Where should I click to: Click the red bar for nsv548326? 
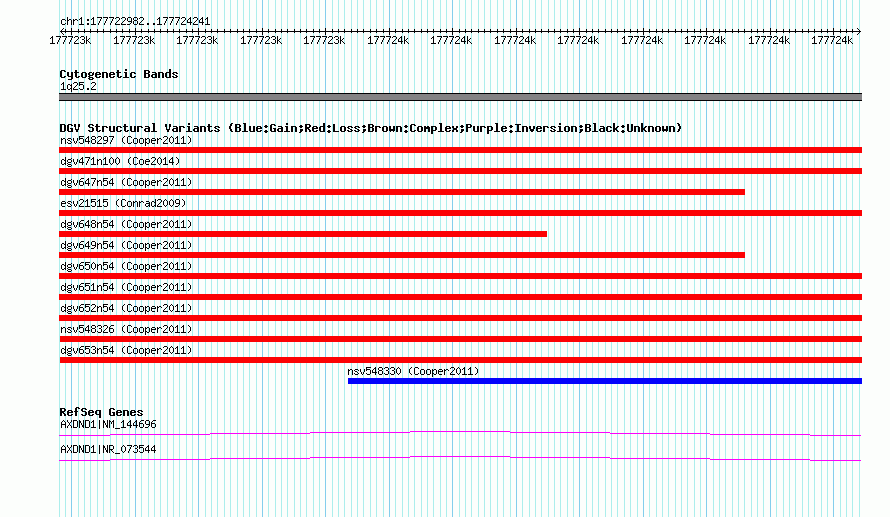pos(460,339)
